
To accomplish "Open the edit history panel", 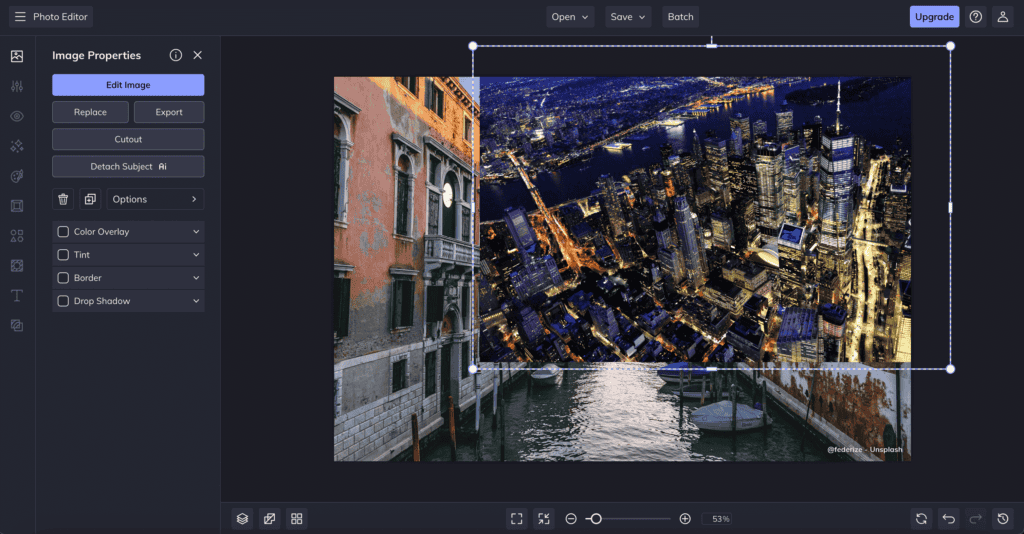I will (x=1003, y=519).
